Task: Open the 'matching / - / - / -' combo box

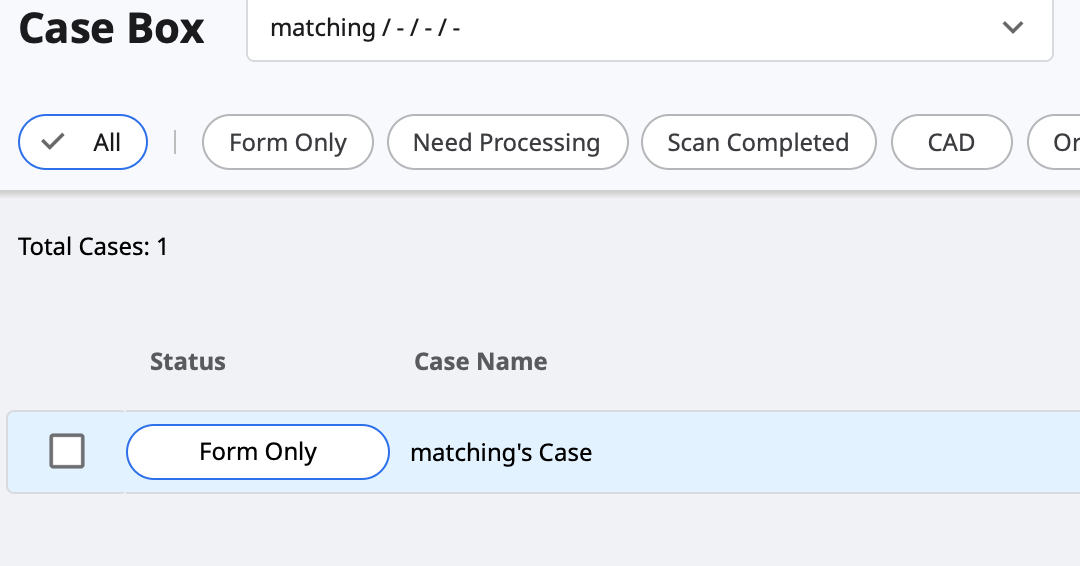Action: [x=650, y=29]
